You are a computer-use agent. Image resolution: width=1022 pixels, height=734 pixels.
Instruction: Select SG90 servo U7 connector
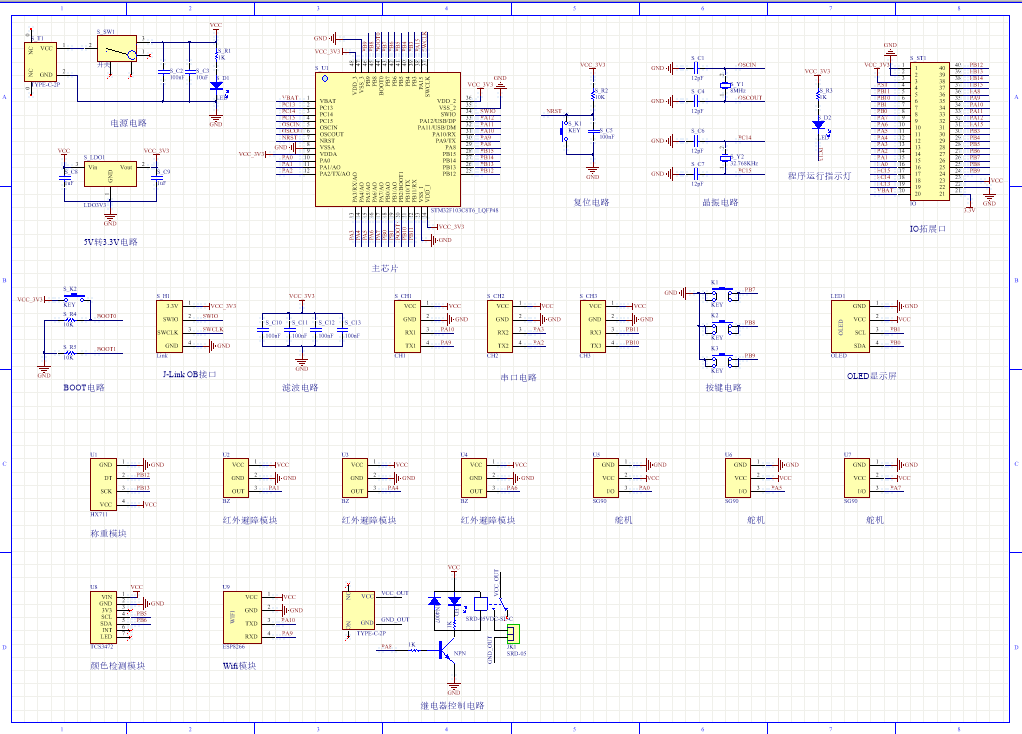click(x=857, y=478)
